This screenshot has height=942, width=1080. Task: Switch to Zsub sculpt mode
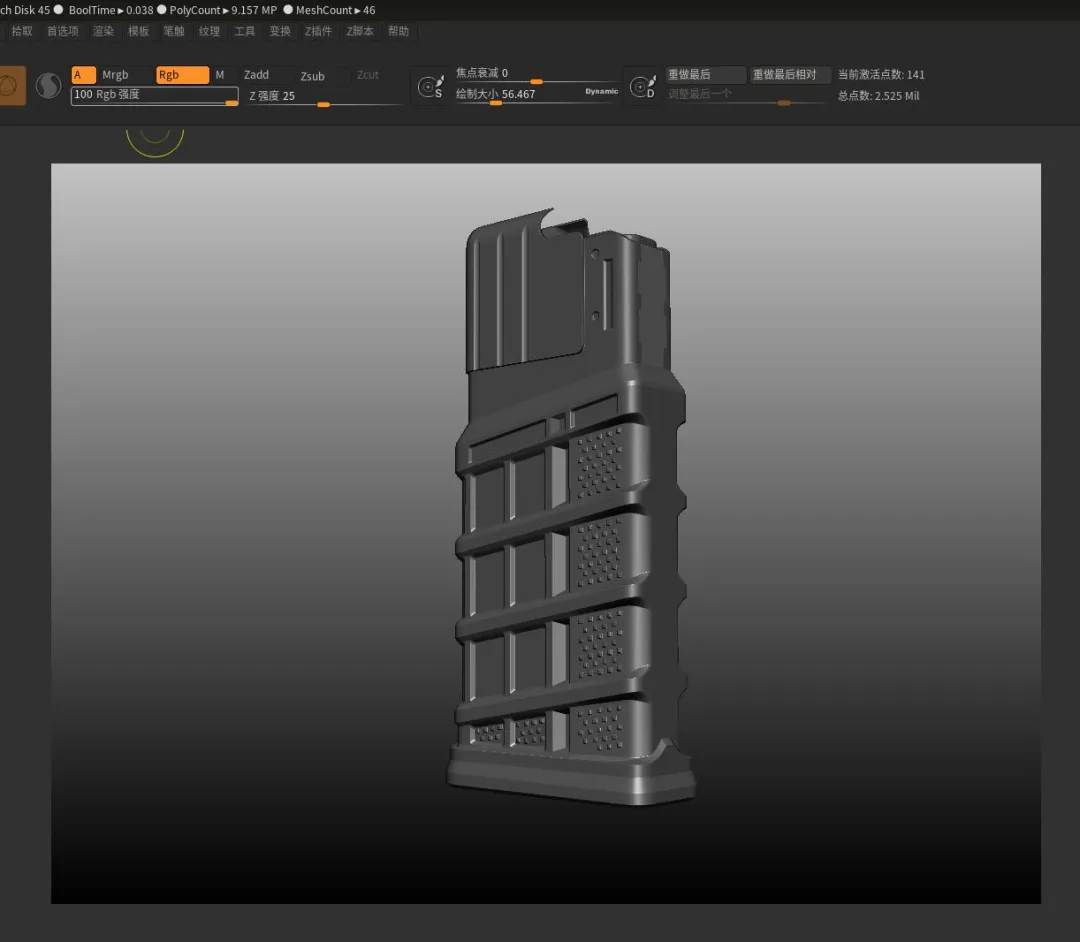(313, 76)
